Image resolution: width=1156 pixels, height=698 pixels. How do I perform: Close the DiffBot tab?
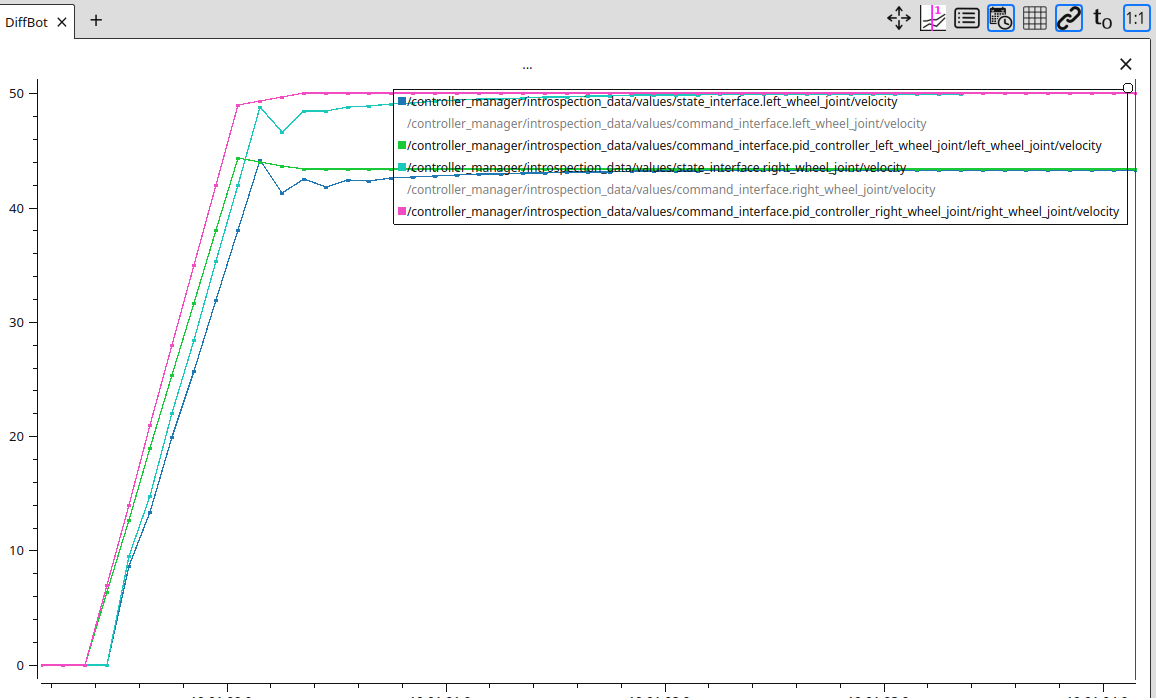click(61, 22)
